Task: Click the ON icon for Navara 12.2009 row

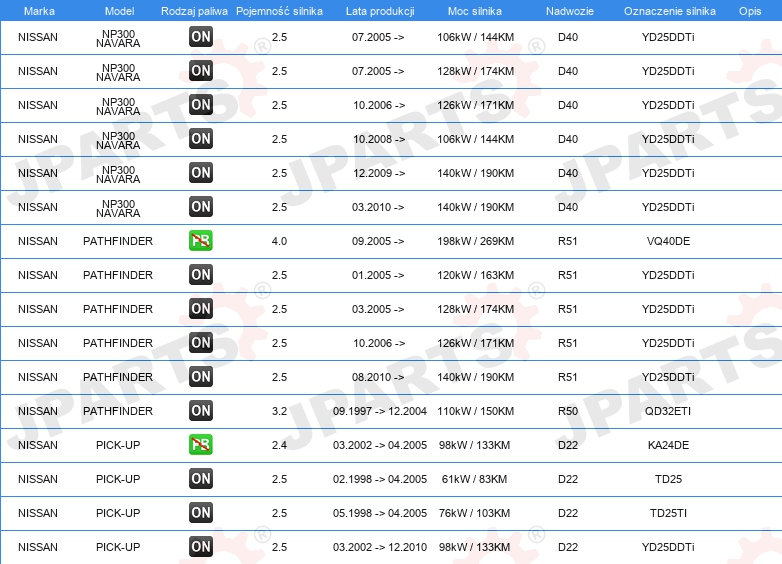Action: 201,173
